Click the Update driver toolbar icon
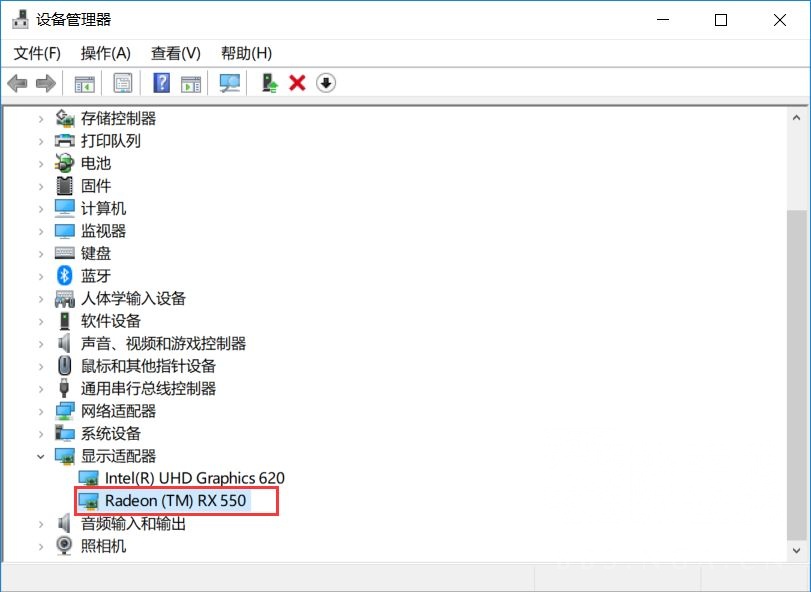This screenshot has height=592, width=811. click(269, 83)
